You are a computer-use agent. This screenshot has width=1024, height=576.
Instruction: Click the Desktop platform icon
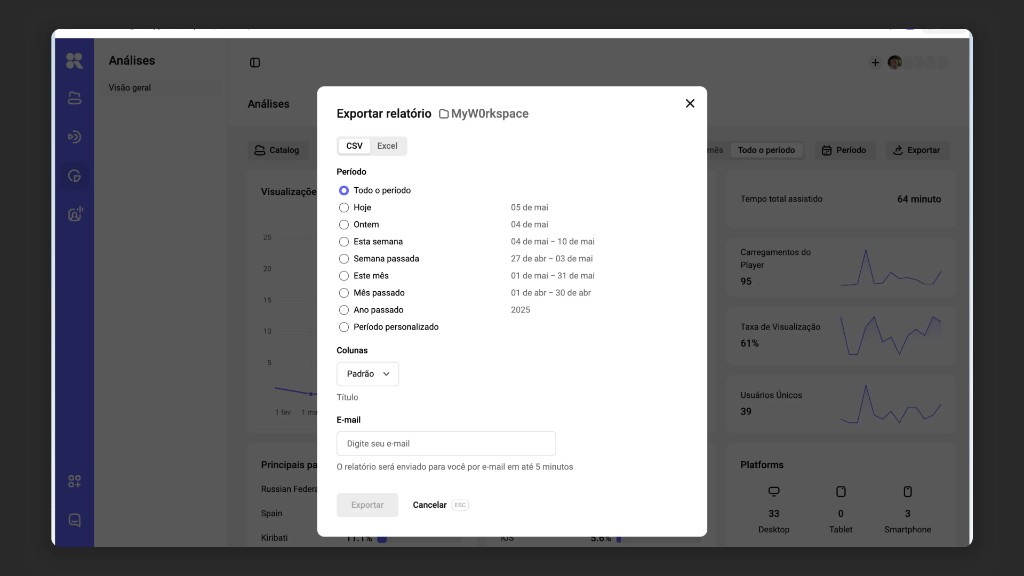tap(774, 491)
